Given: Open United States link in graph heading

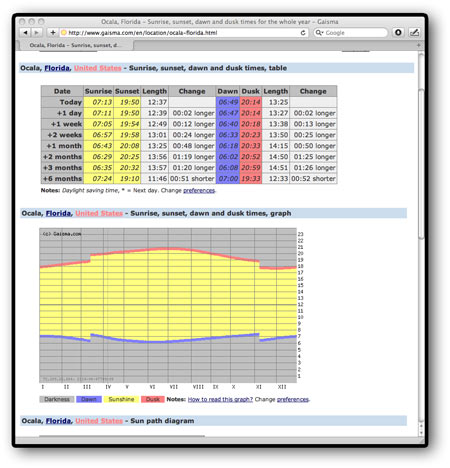Looking at the screenshot, I should tap(99, 213).
